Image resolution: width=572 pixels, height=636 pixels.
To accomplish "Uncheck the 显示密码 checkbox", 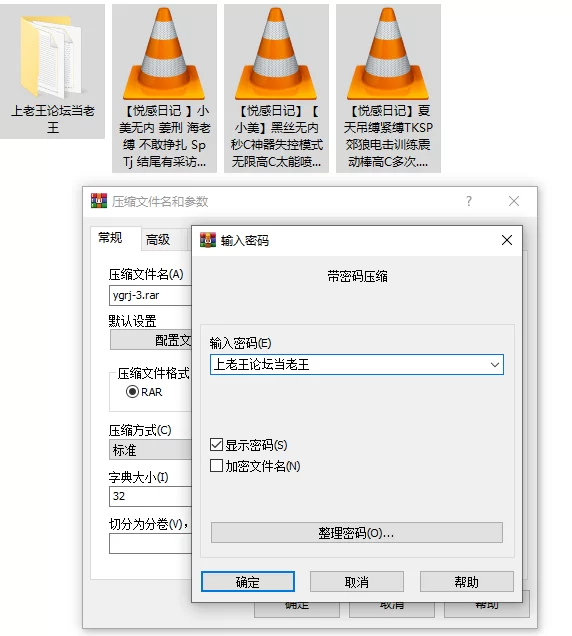I will 217,445.
